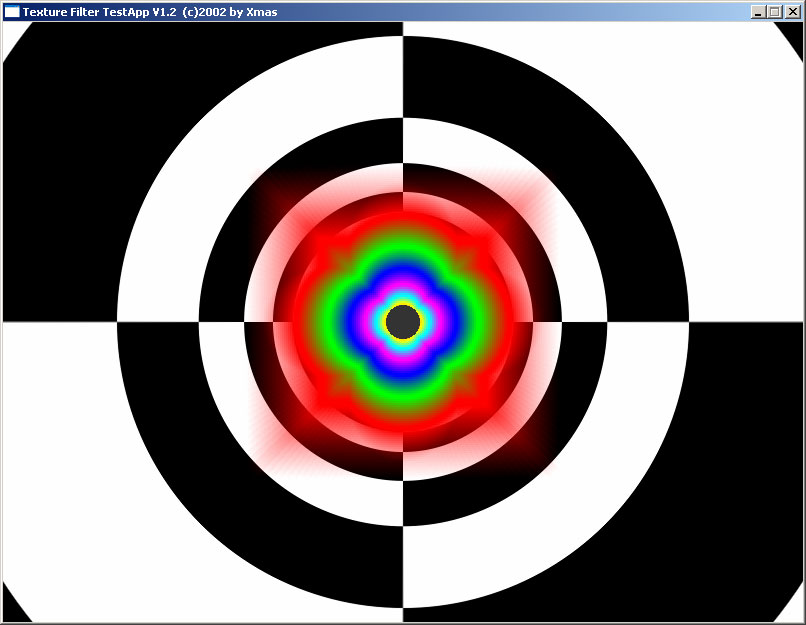The image size is (806, 625).
Task: Minimize the Texture Filter TestApp window
Action: 758,12
